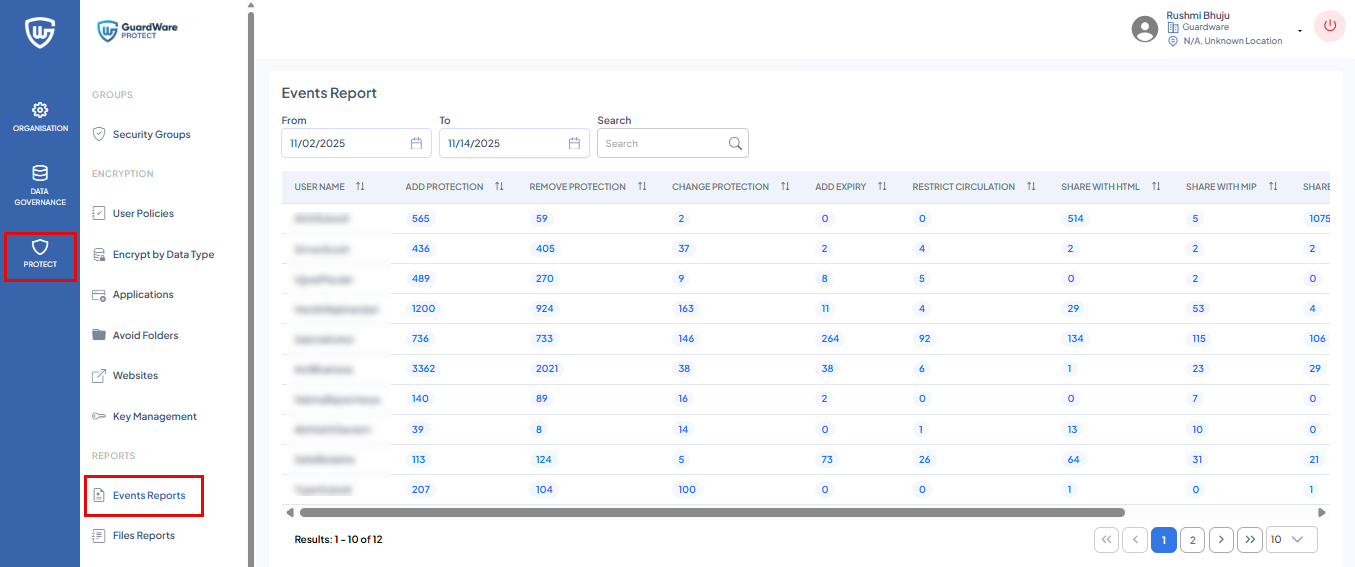Sort table by User Name column
The image size is (1355, 567).
(x=360, y=187)
